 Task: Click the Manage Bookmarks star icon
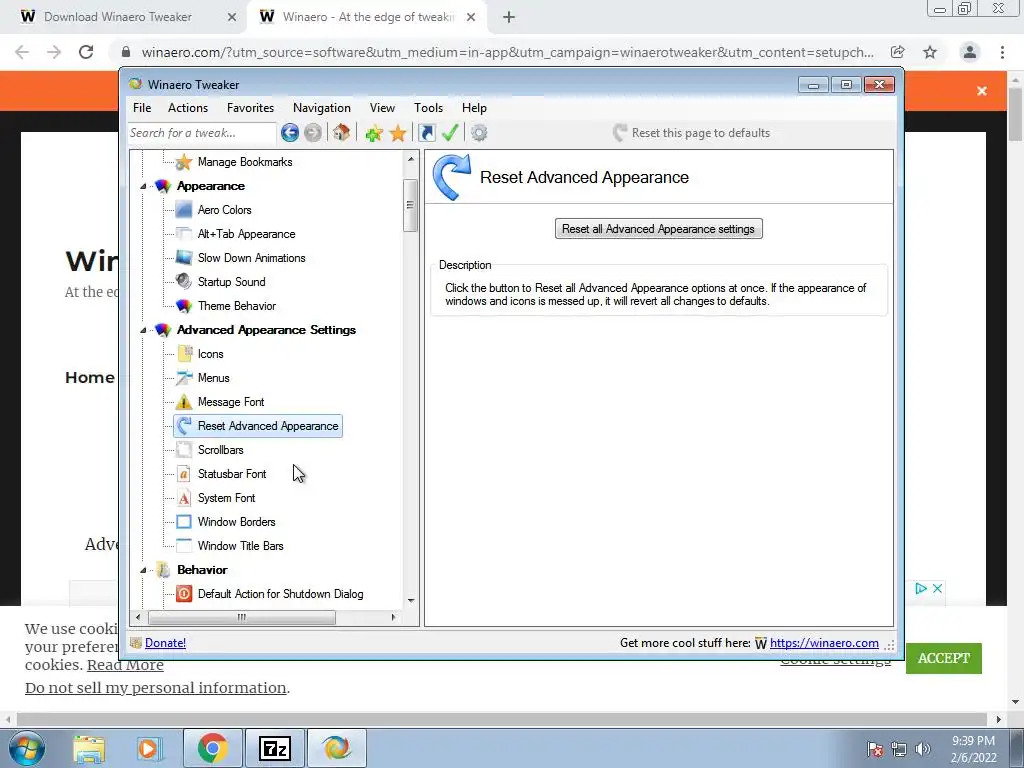coord(184,162)
